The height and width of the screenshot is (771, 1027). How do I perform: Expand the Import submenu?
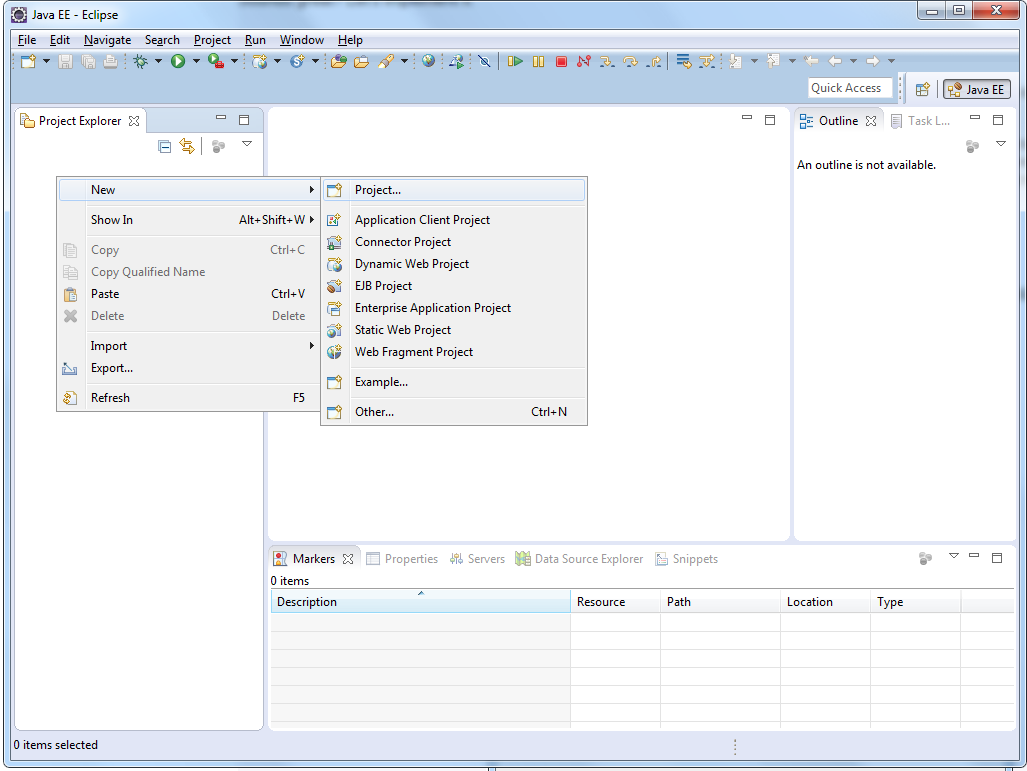(189, 346)
